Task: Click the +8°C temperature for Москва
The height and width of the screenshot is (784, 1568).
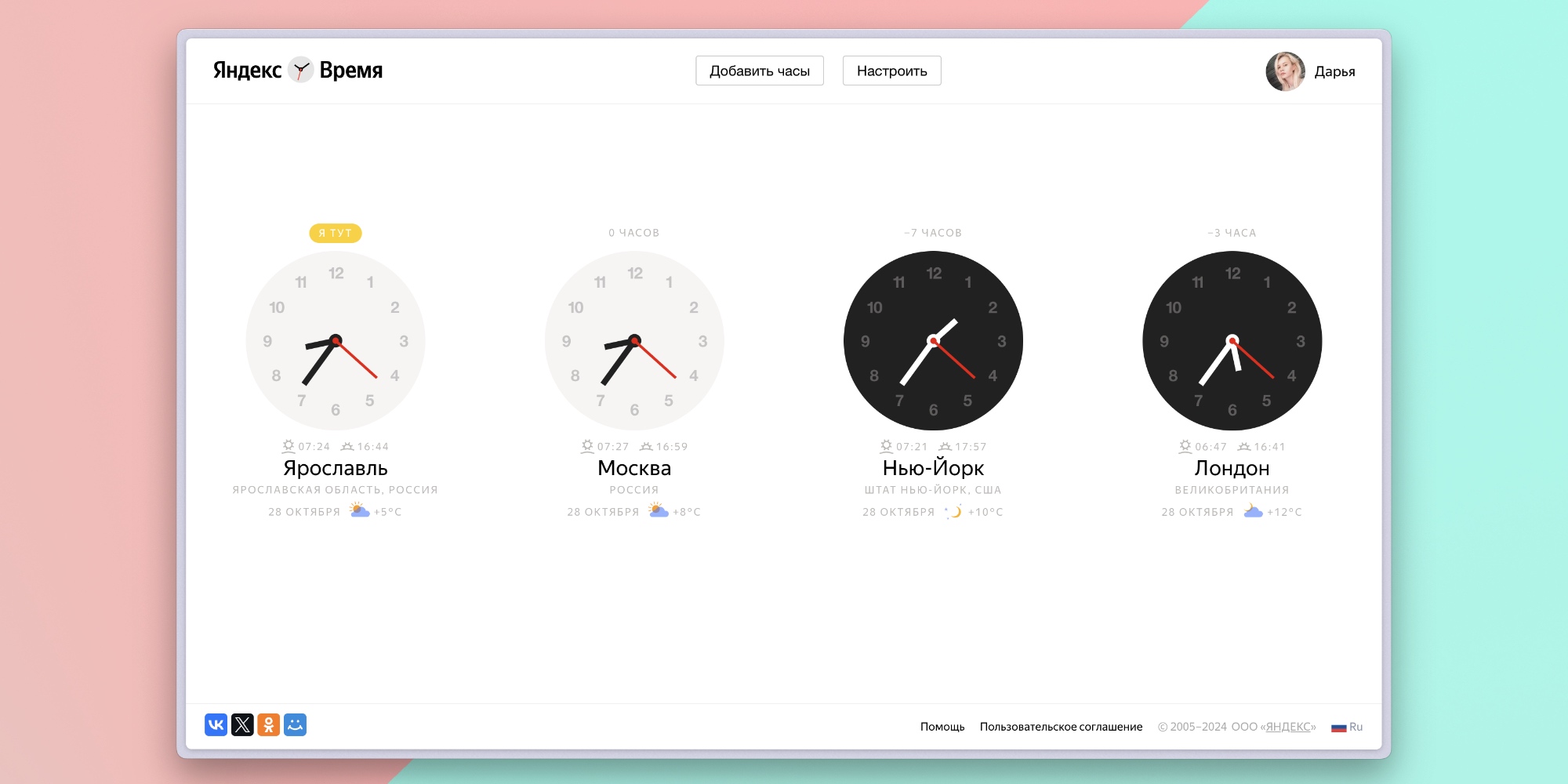Action: coord(687,512)
